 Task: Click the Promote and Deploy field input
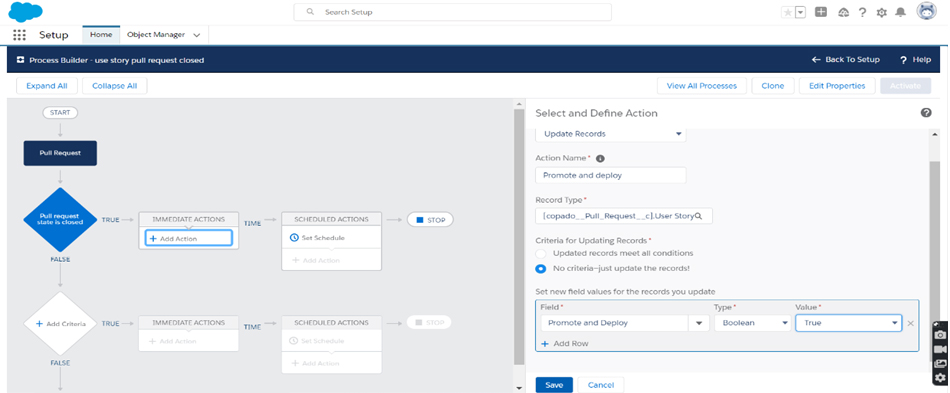(614, 323)
